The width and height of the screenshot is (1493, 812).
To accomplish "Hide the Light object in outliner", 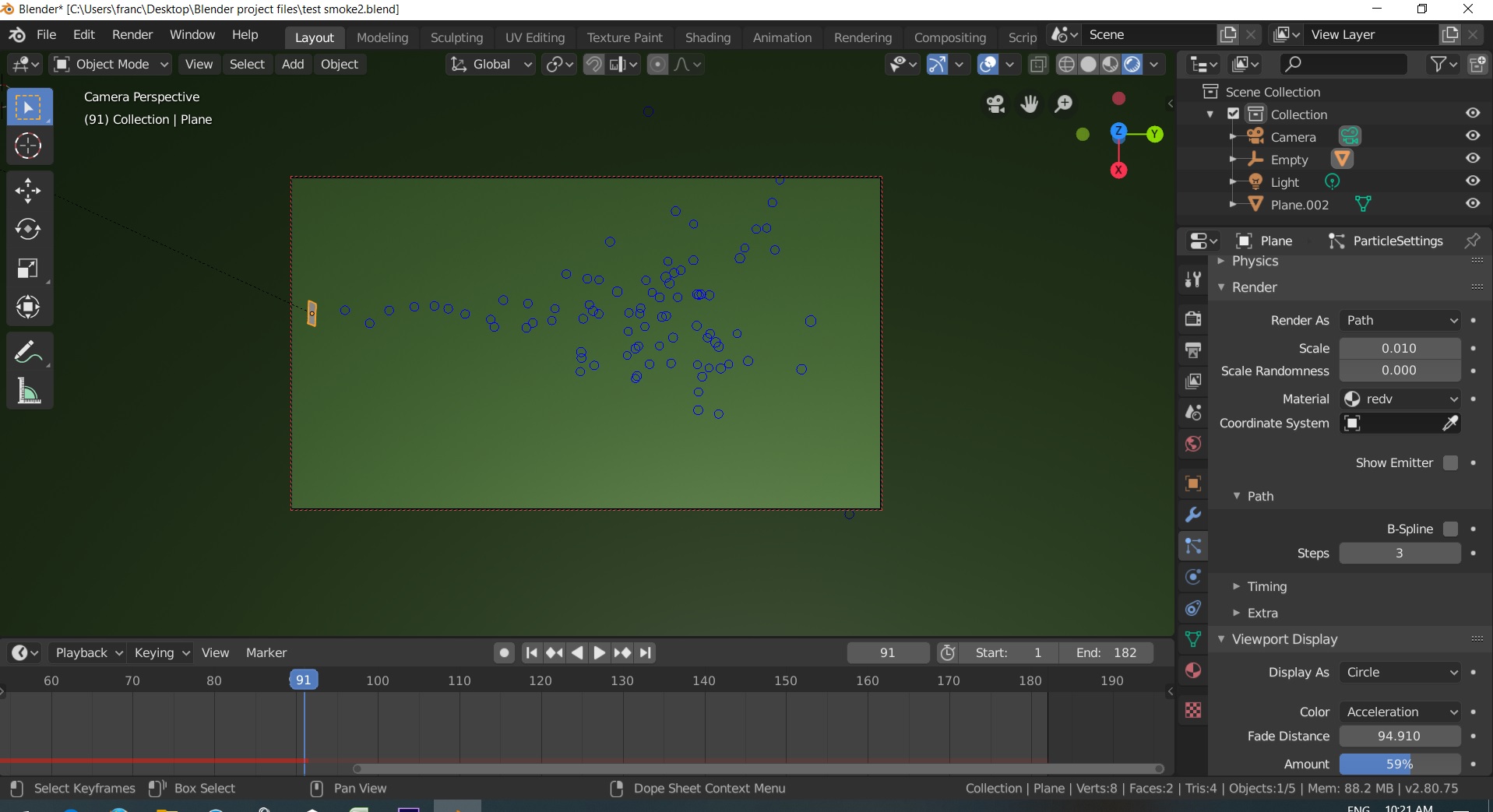I will coord(1473,181).
